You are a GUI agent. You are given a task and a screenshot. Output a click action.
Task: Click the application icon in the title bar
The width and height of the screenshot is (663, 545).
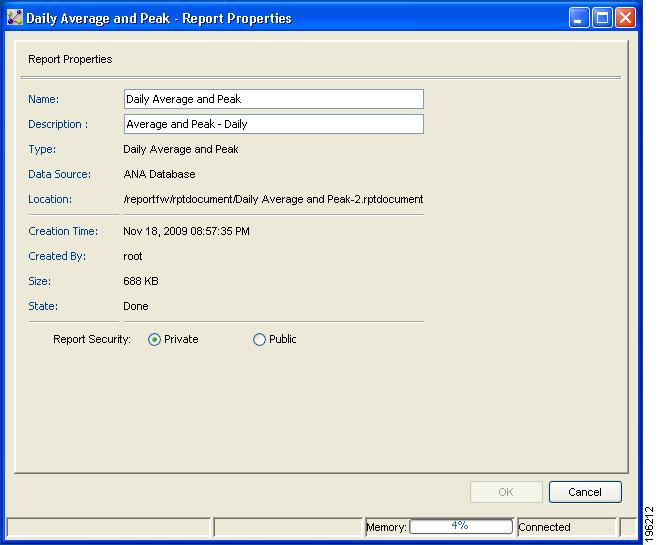coord(15,17)
